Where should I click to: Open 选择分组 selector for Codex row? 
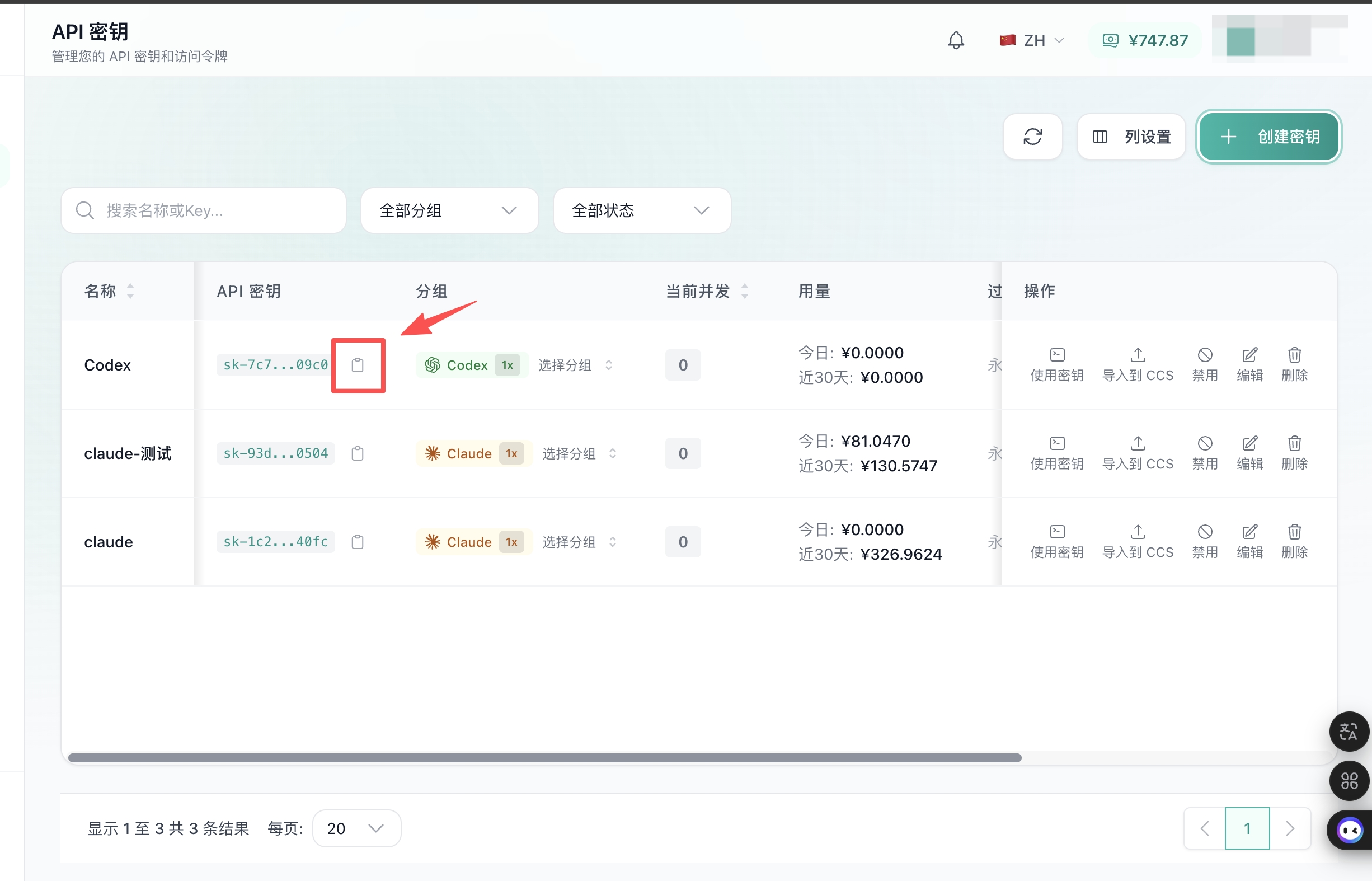click(x=575, y=365)
